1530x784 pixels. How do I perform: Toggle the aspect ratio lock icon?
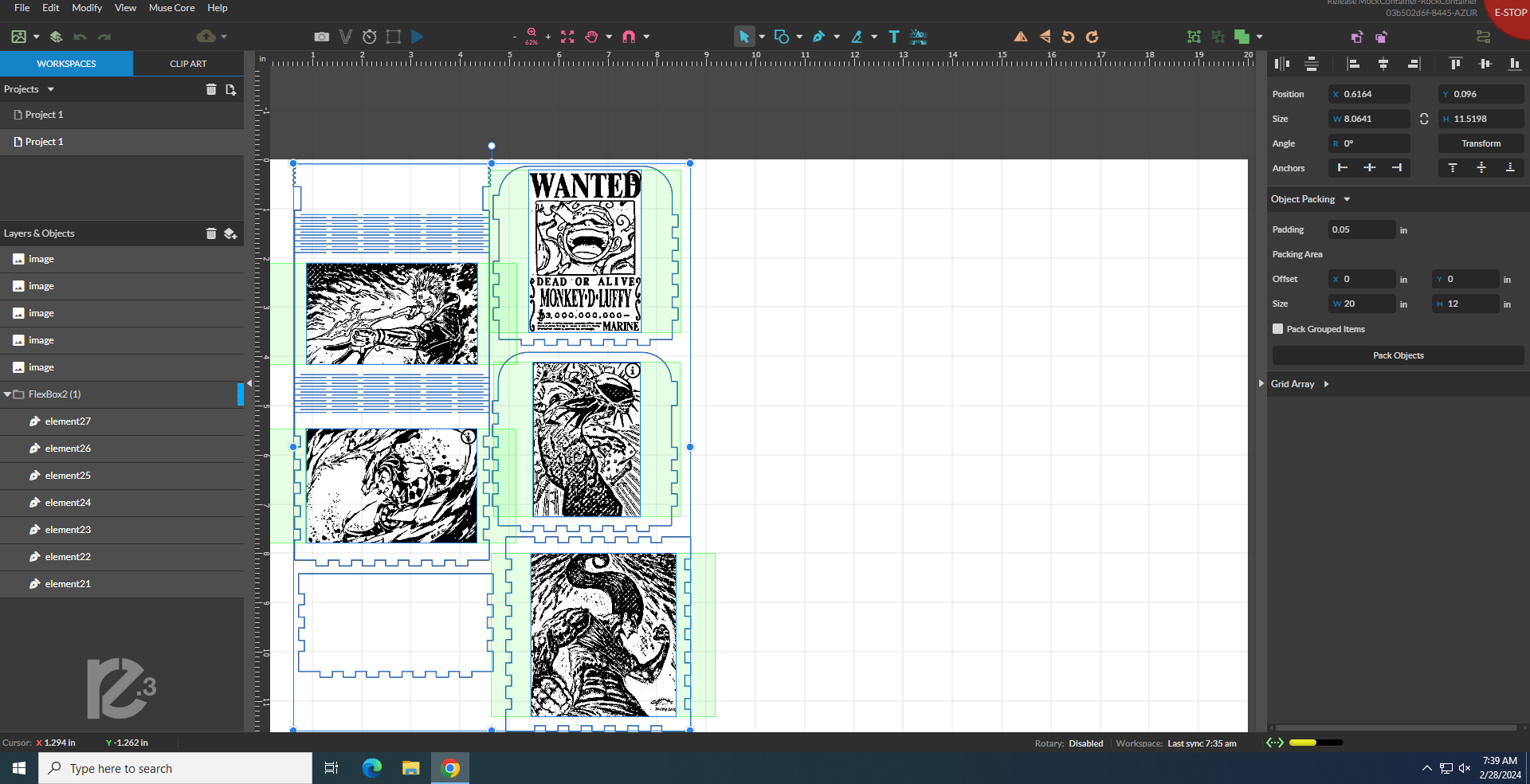pos(1424,119)
